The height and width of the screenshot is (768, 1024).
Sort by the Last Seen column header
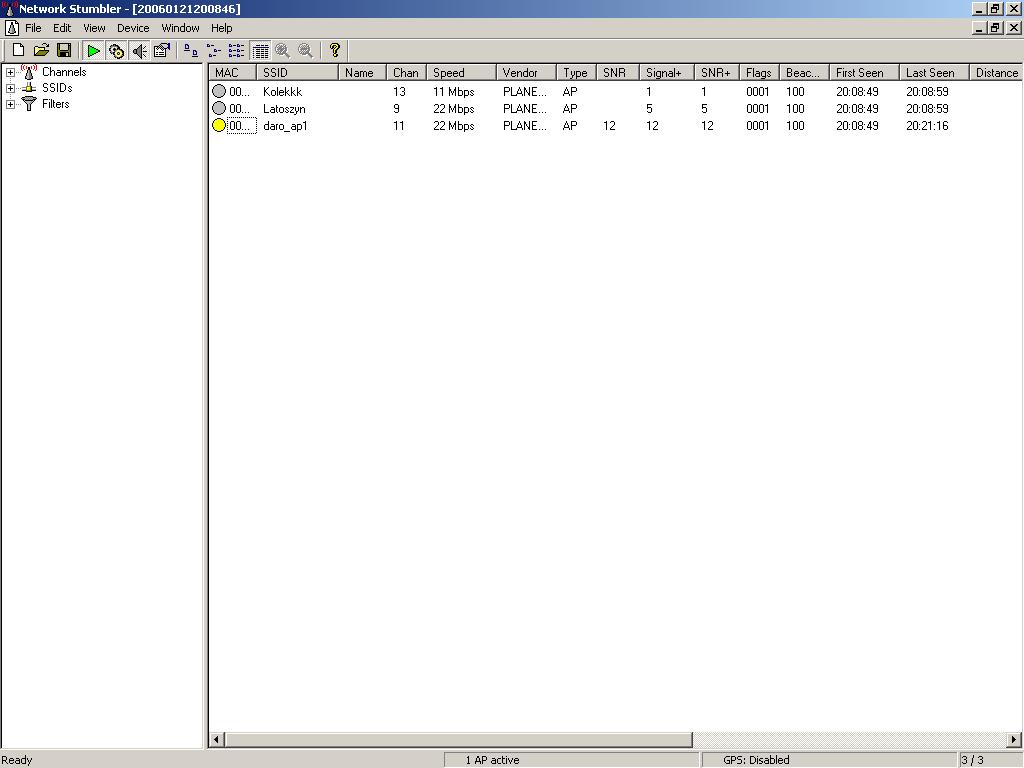point(934,72)
